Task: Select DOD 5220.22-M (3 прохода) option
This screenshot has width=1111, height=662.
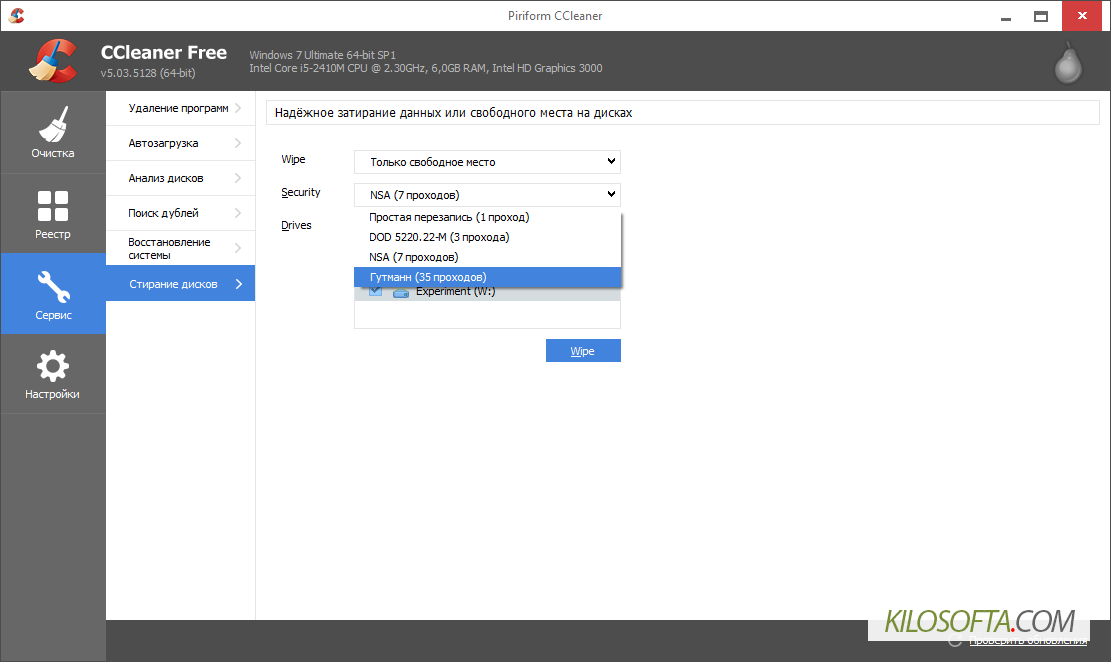Action: 488,237
